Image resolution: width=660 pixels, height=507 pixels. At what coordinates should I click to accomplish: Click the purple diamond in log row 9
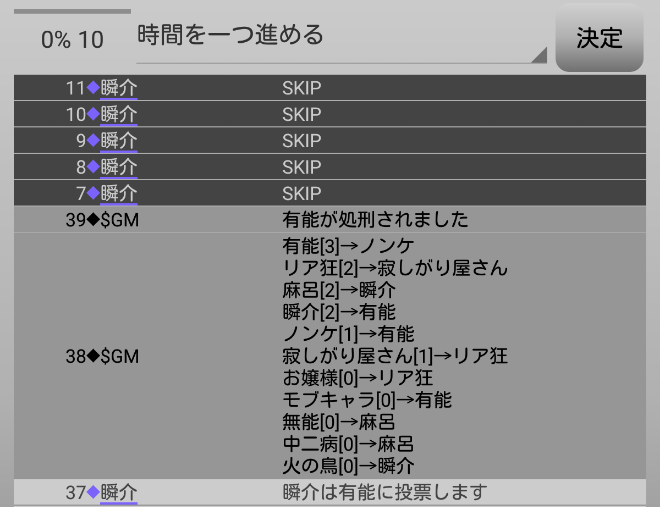(x=94, y=140)
